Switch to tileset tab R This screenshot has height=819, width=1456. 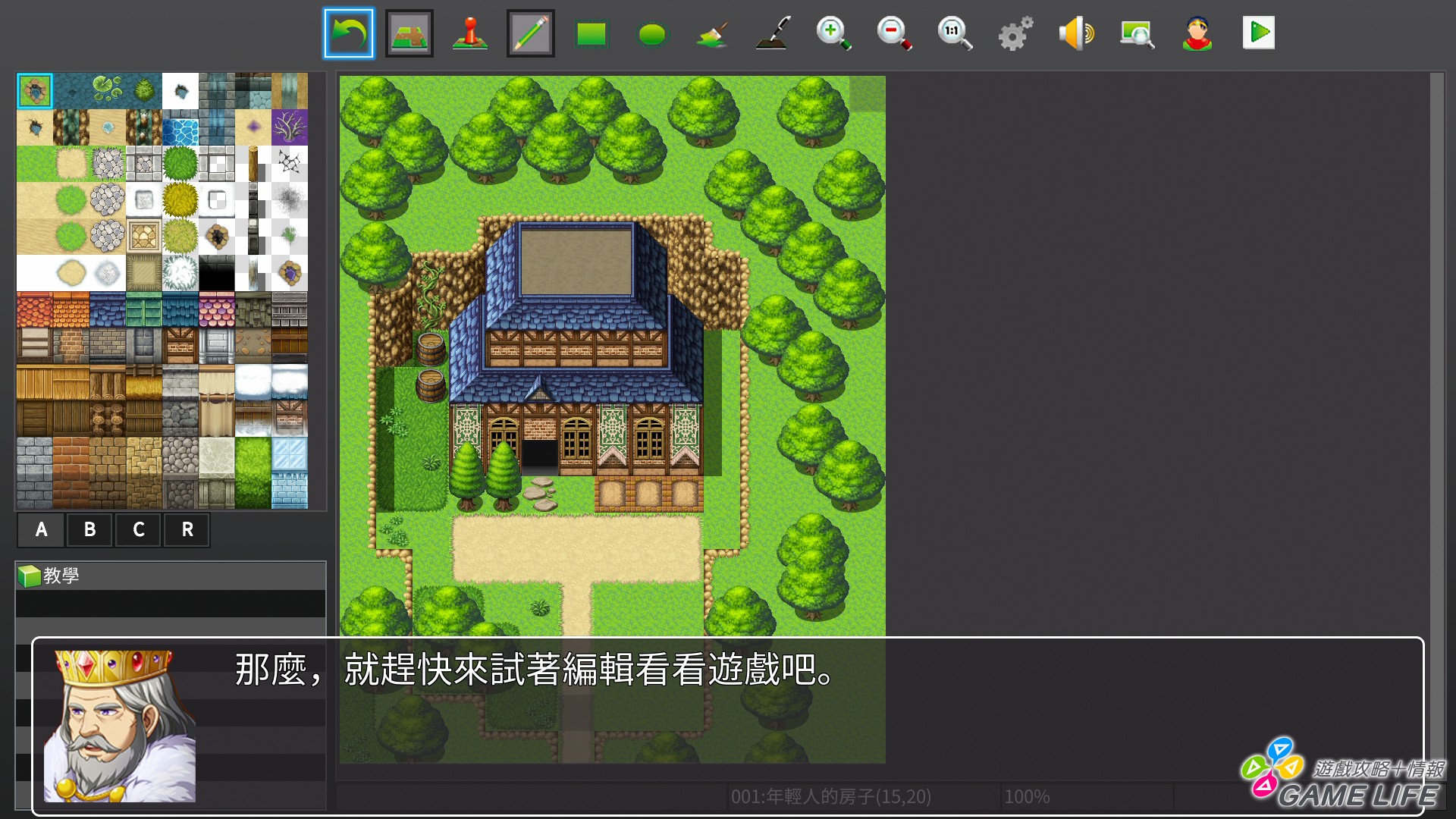[x=187, y=529]
